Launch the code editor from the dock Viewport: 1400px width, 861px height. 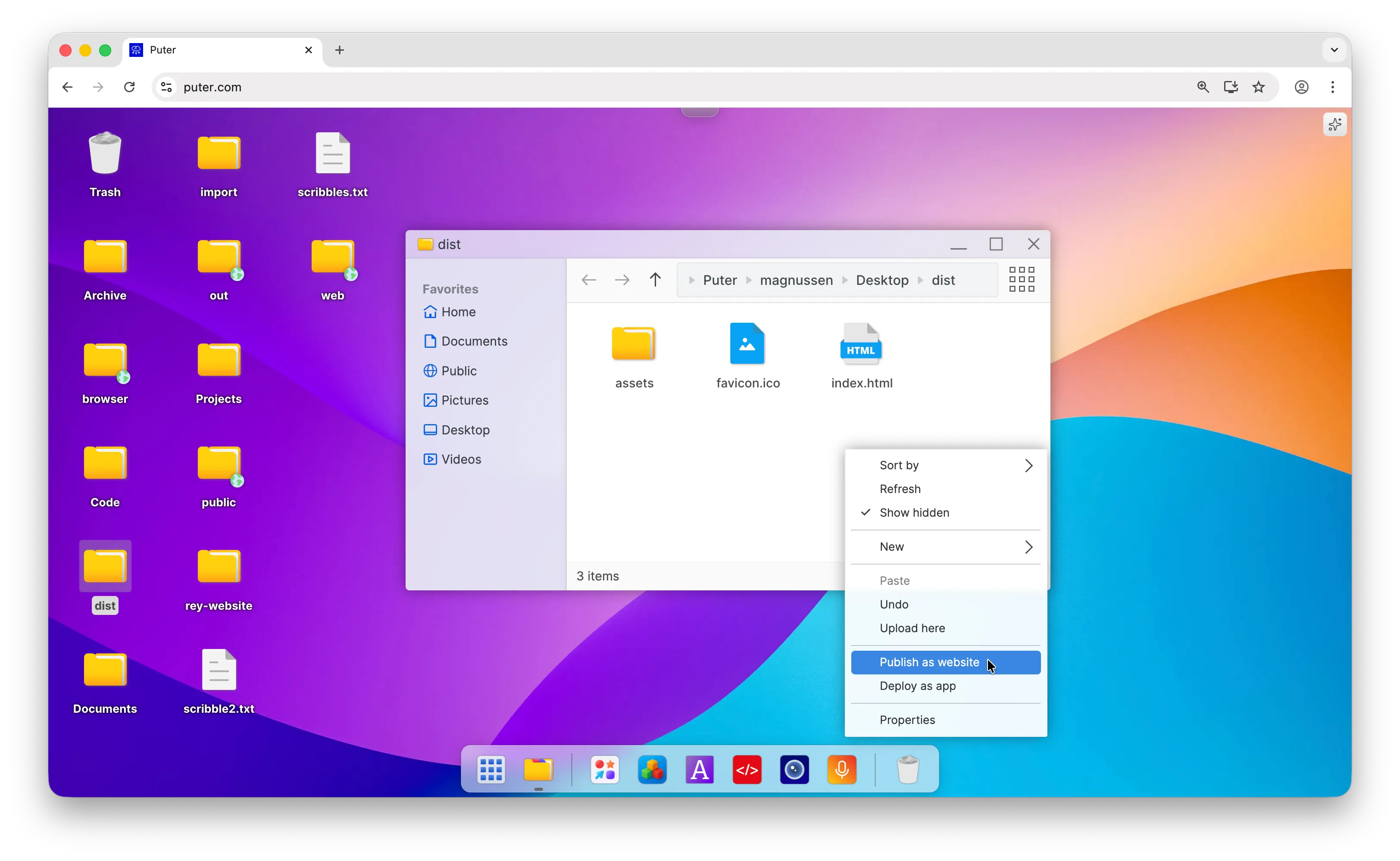click(747, 769)
